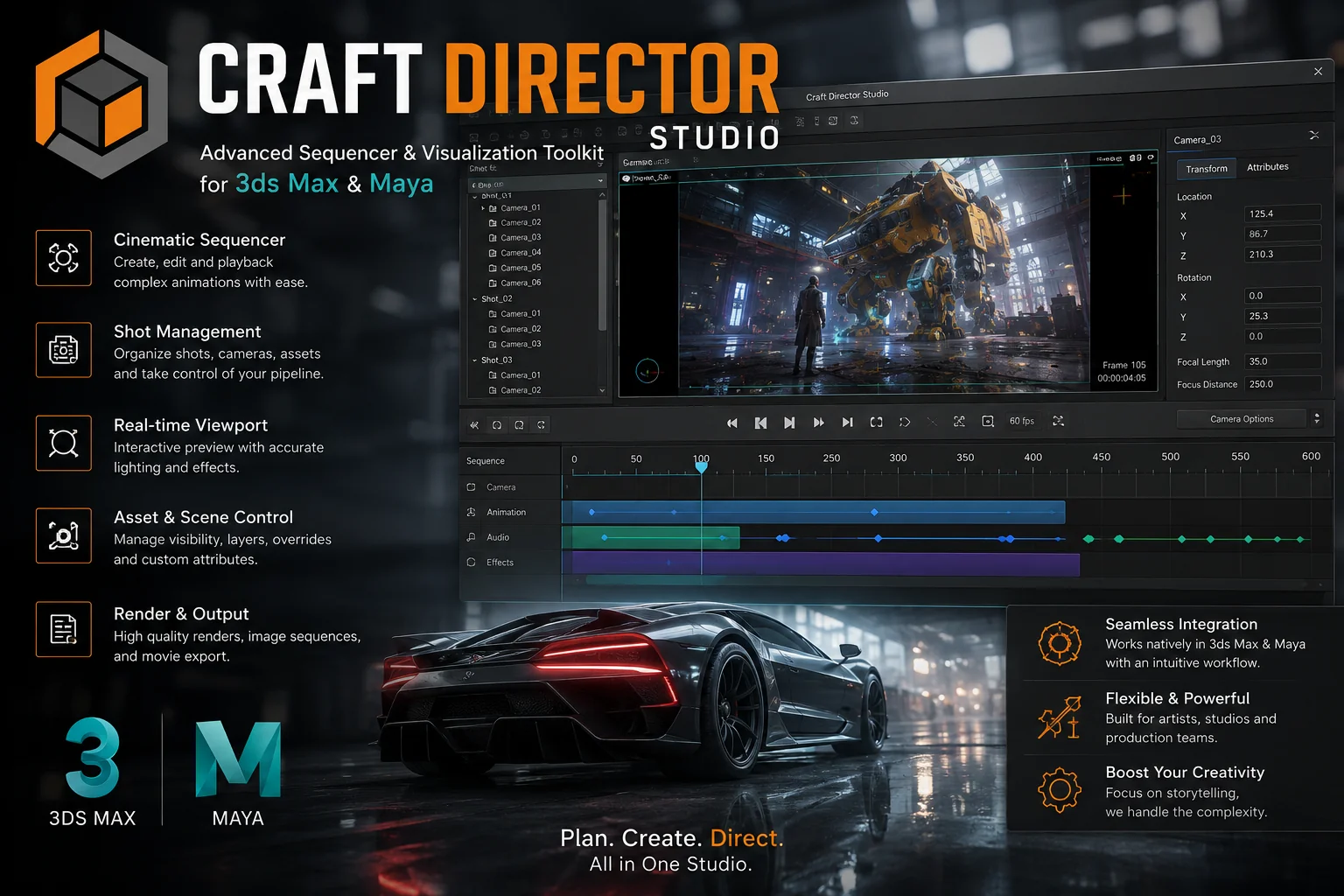Click the shot tree scroll-up arrow
The image size is (1344, 896).
[x=602, y=196]
